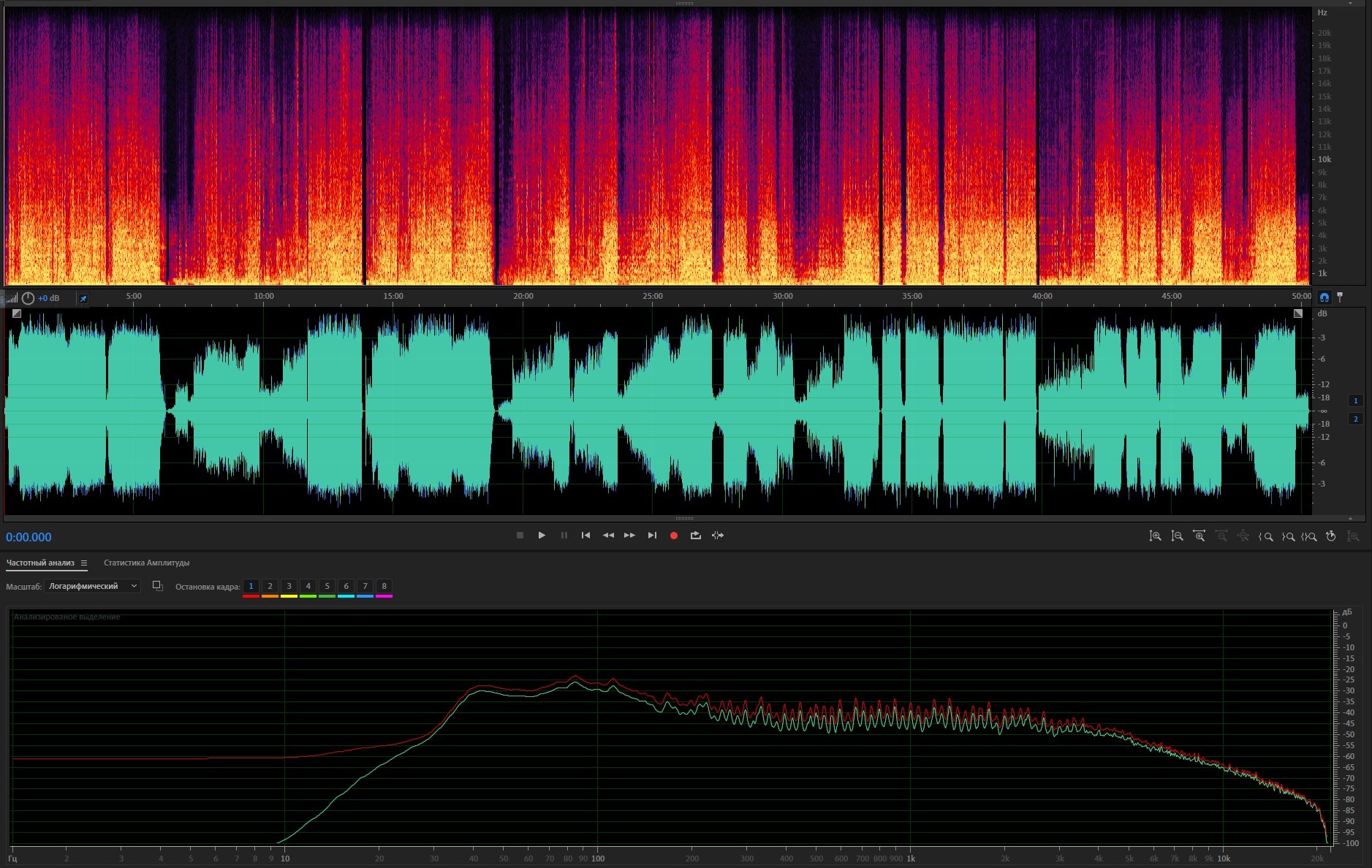Click the copy-graph icon next to scale dropdown
1372x868 pixels.
(157, 586)
